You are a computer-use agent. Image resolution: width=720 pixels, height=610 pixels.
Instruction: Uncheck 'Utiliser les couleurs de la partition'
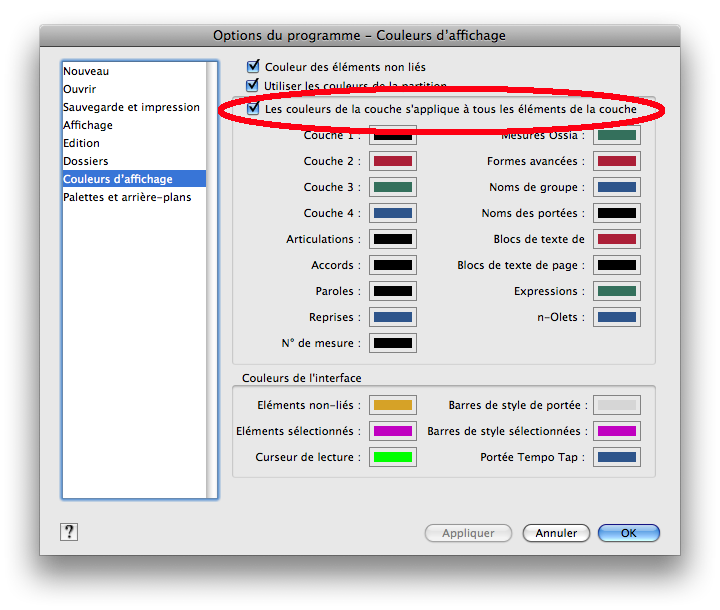click(254, 87)
